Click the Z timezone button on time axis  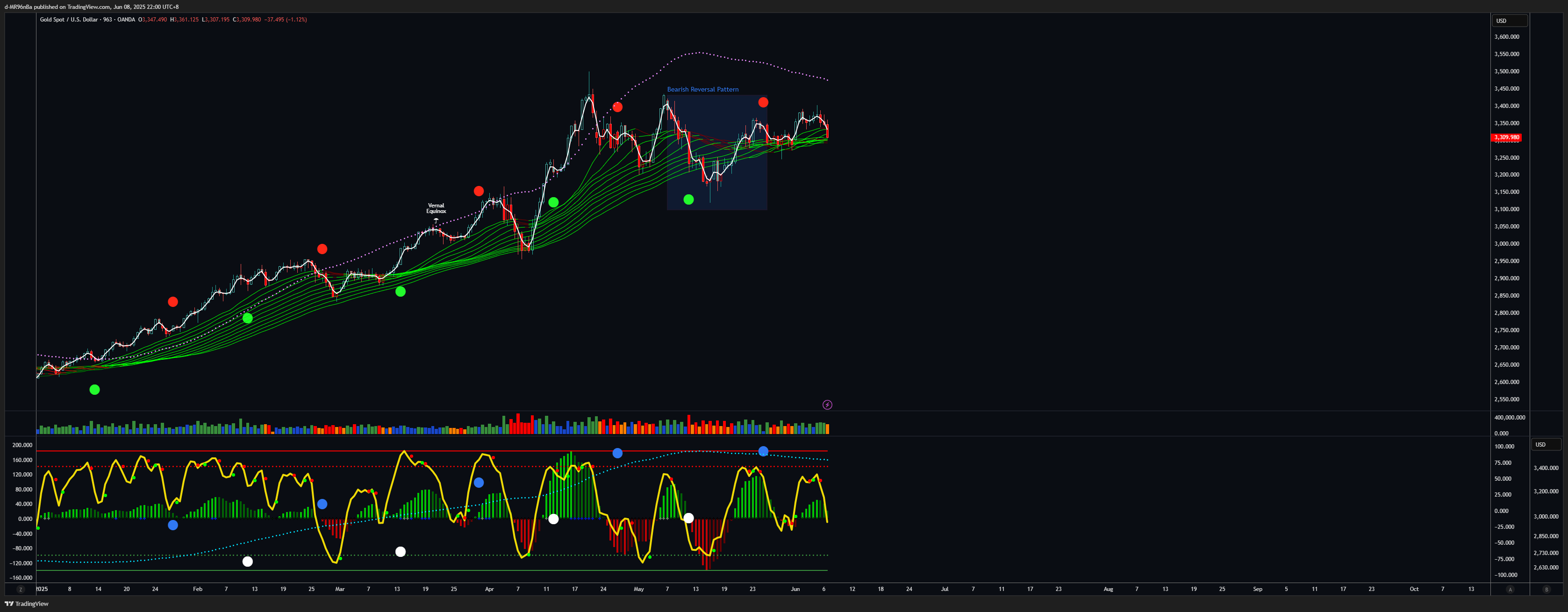(x=21, y=590)
